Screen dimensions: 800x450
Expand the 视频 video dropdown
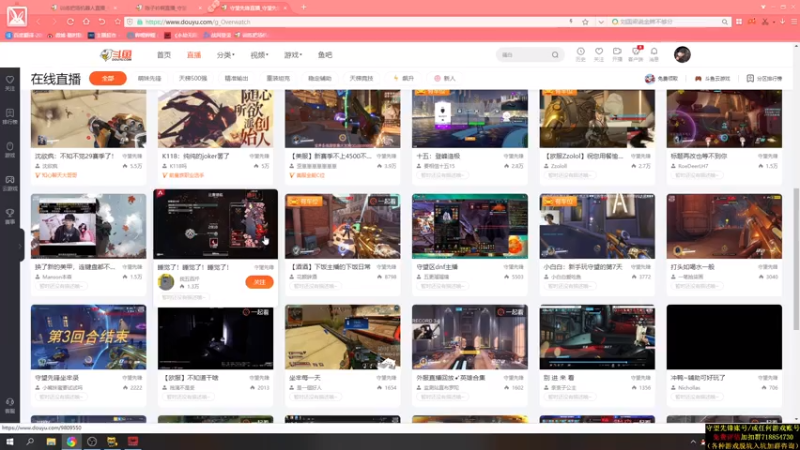click(x=259, y=55)
